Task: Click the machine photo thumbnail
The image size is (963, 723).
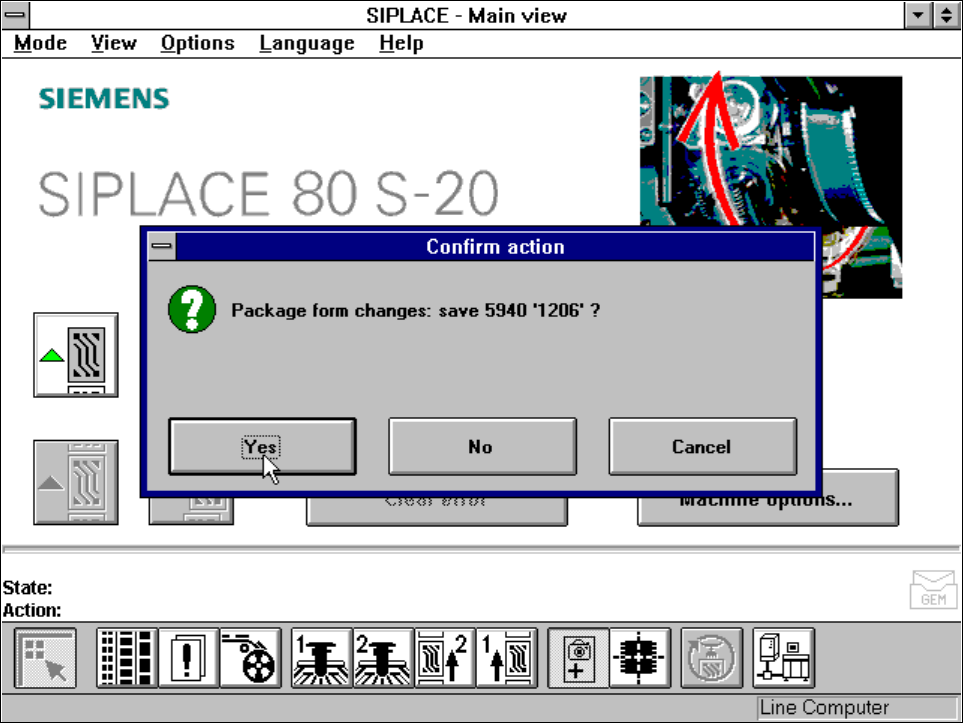Action: click(771, 150)
